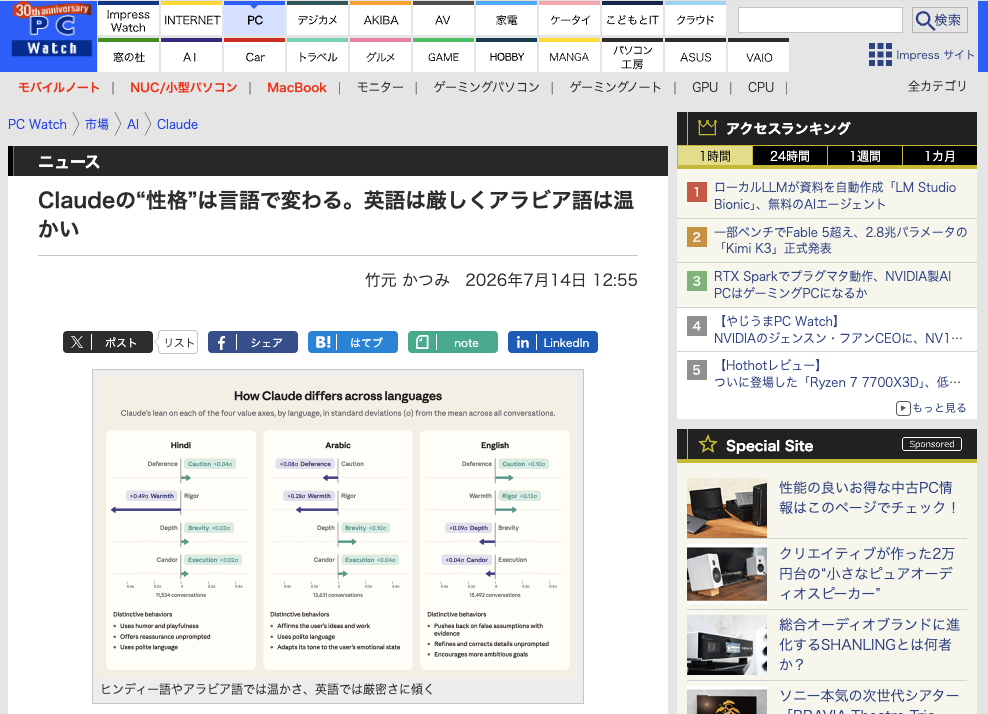Open the VAIO section
Screen dimensions: 988x714
(x=759, y=57)
